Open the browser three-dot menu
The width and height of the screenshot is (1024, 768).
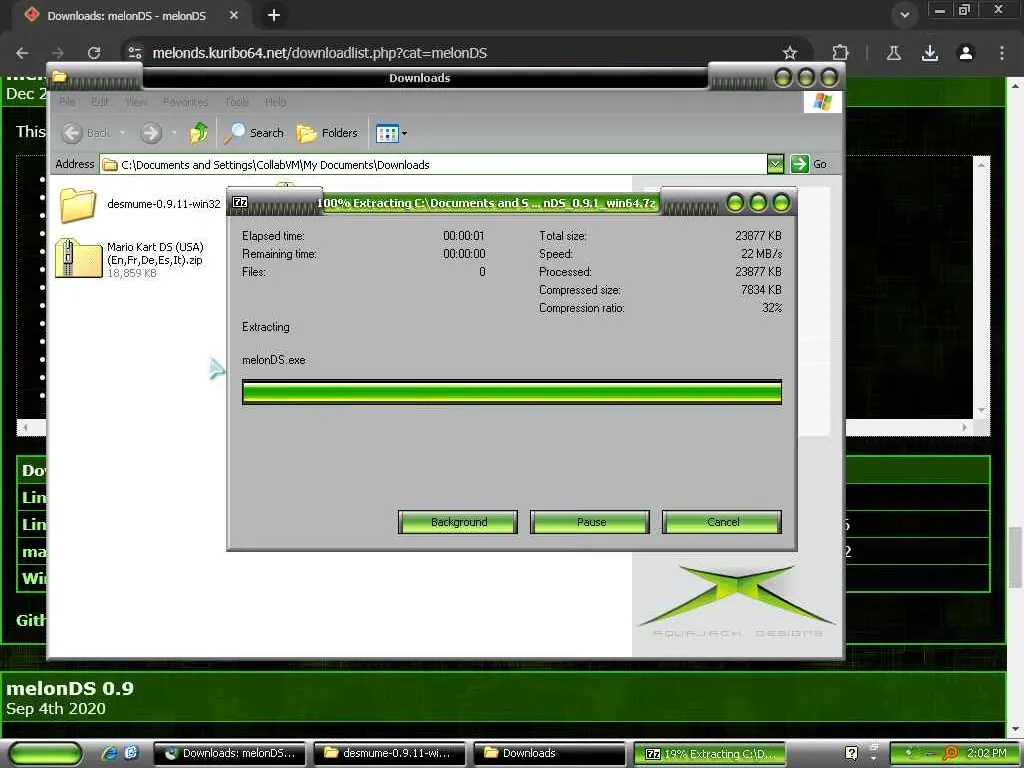tap(1002, 53)
